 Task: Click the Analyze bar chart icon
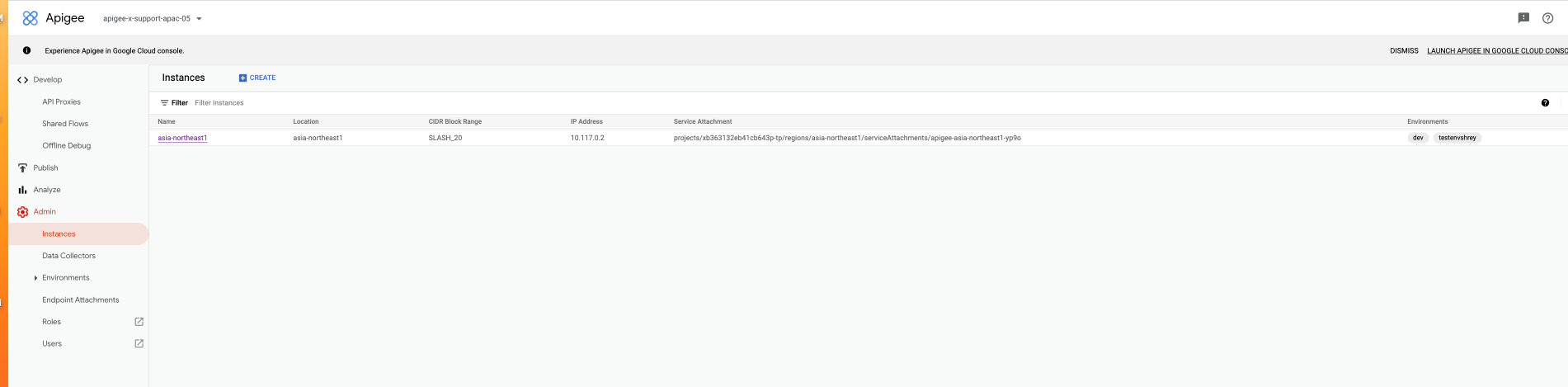(x=22, y=190)
